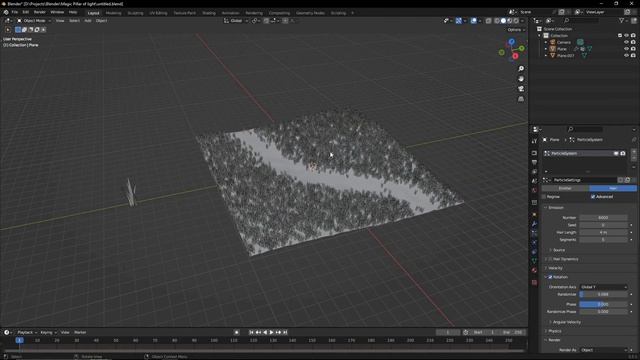
Task: Open the viewport Options dropdown
Action: pos(516,30)
